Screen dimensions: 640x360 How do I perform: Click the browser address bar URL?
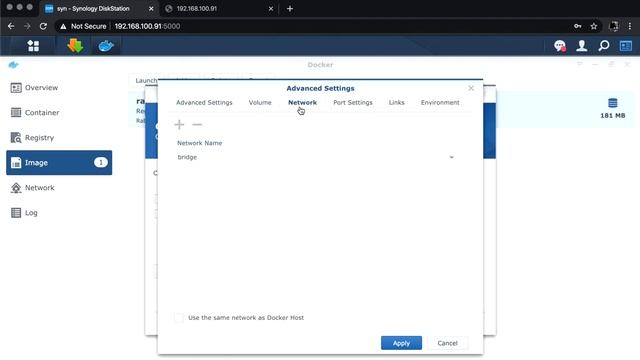(x=147, y=26)
